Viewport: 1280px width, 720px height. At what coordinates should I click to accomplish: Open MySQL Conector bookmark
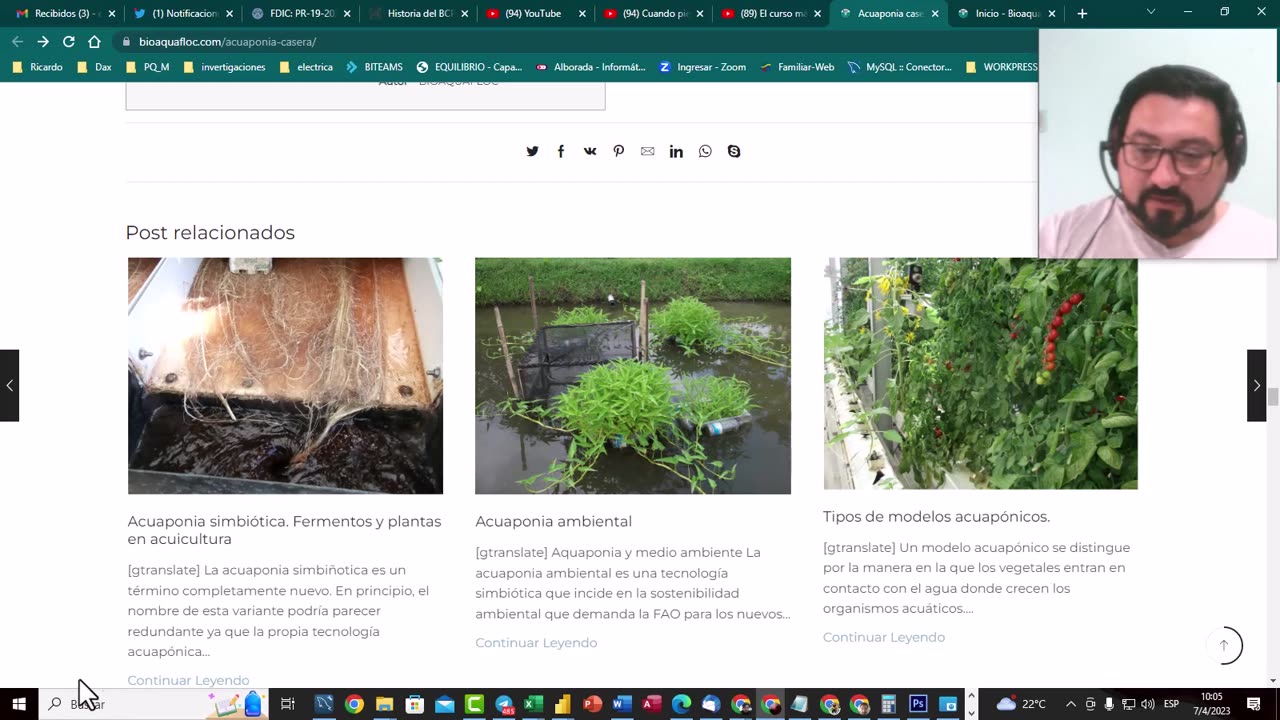[899, 67]
